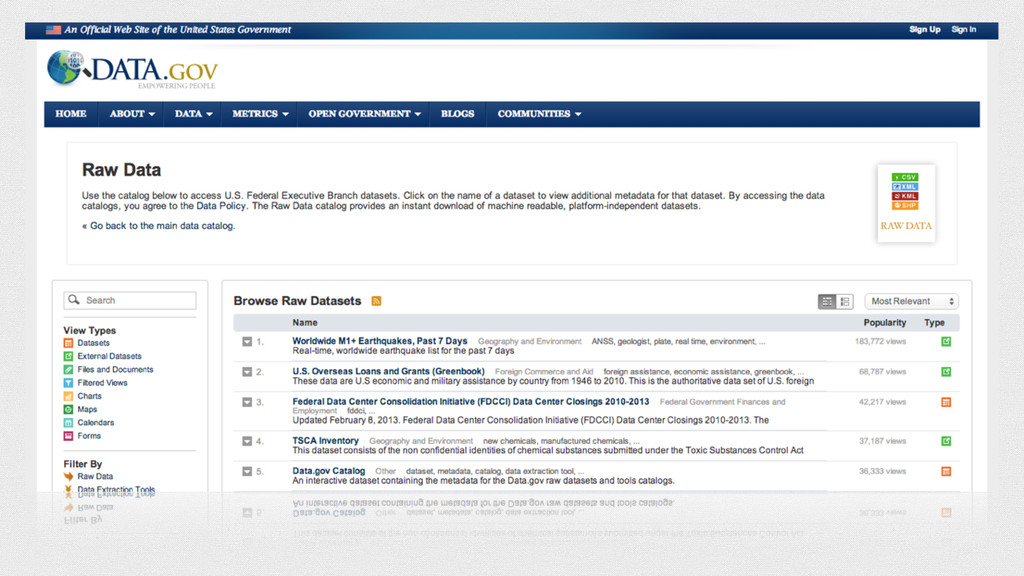Click into the sidebar Search field
The height and width of the screenshot is (576, 1024).
click(130, 300)
